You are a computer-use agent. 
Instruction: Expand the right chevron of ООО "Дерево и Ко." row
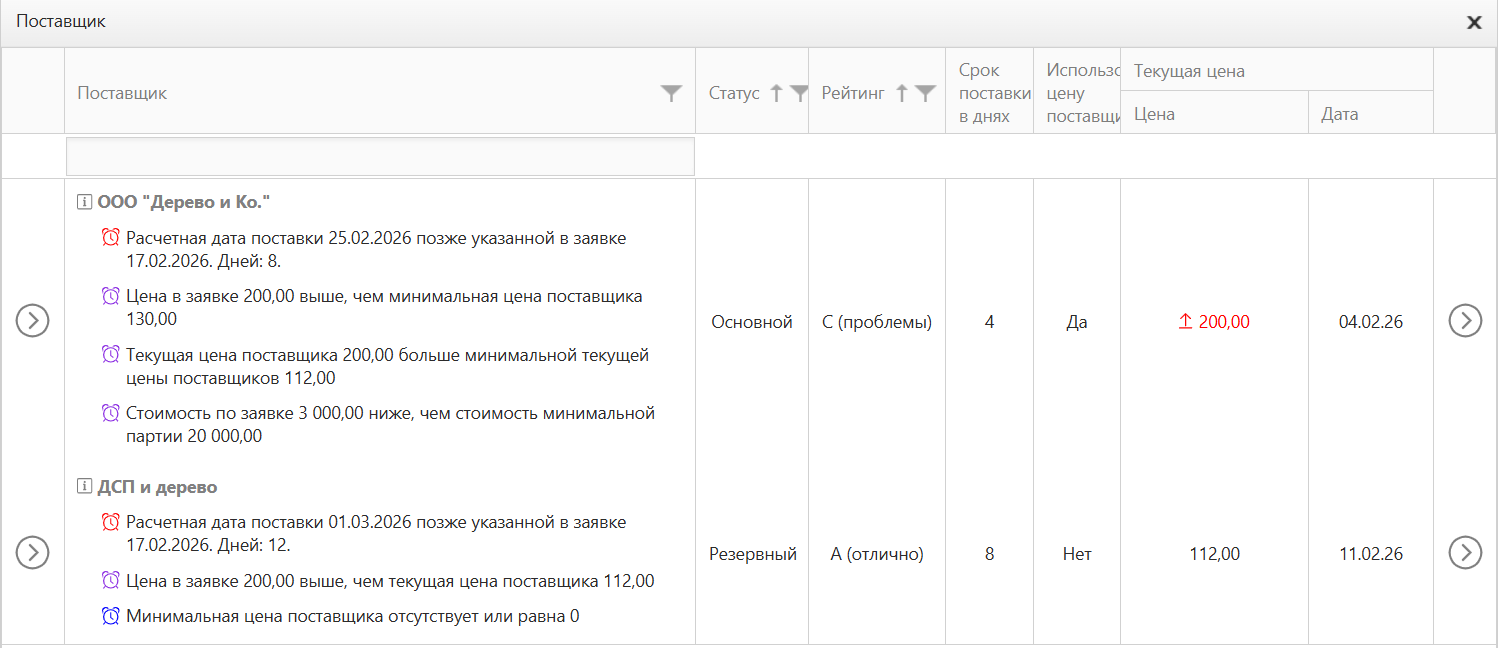tap(1465, 321)
